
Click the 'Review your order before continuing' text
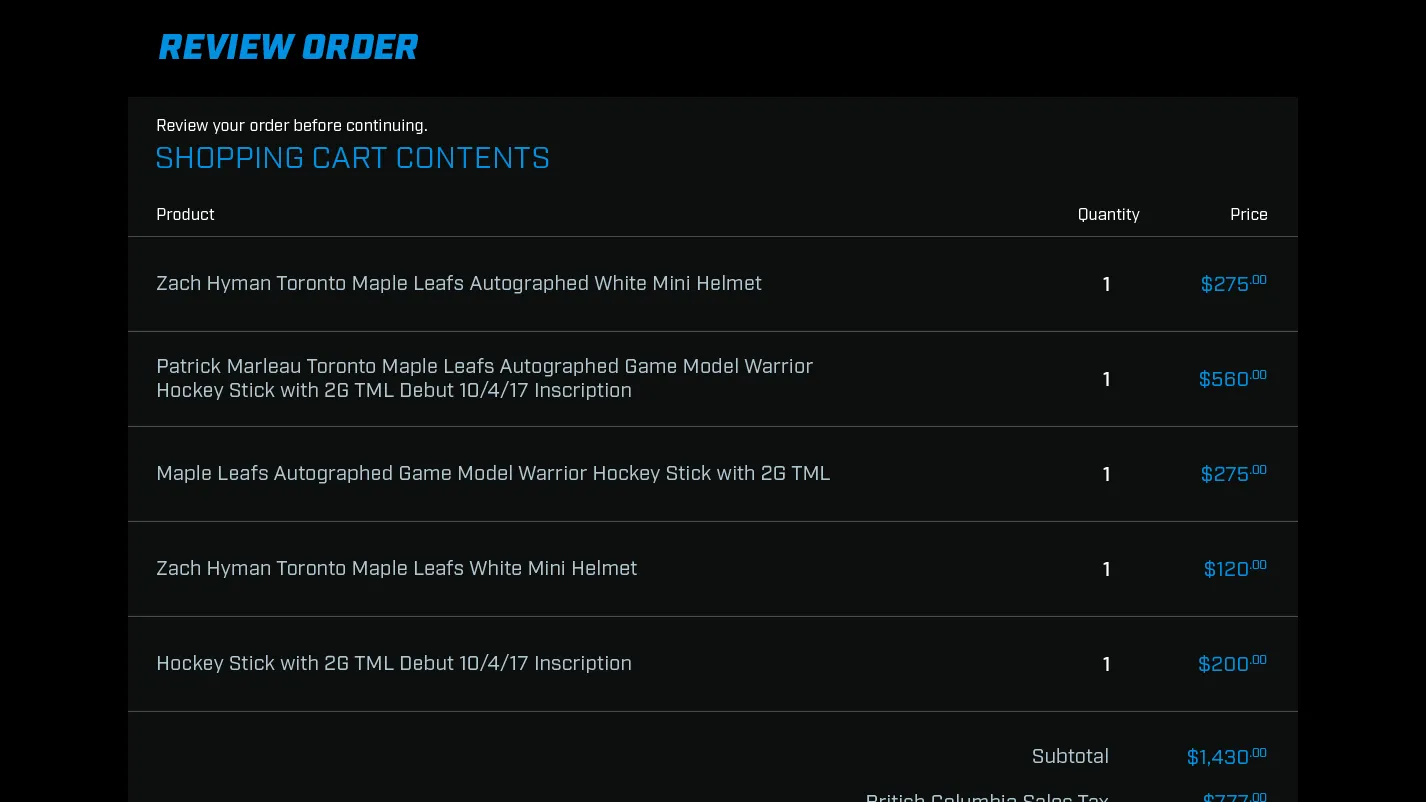pos(292,125)
